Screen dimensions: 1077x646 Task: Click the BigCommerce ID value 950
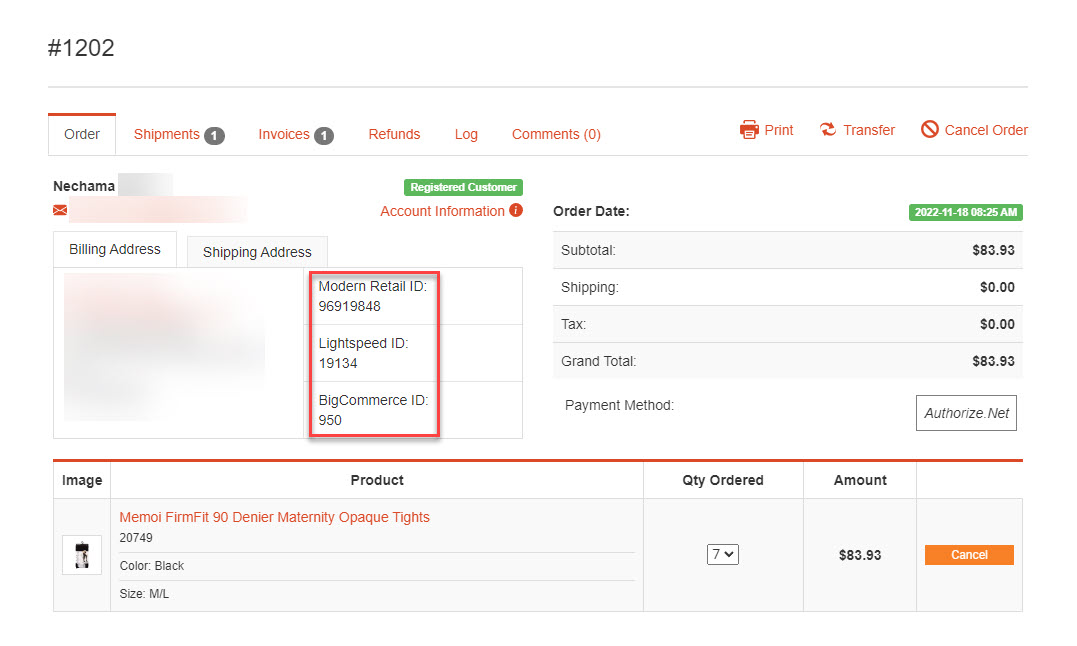click(x=330, y=420)
